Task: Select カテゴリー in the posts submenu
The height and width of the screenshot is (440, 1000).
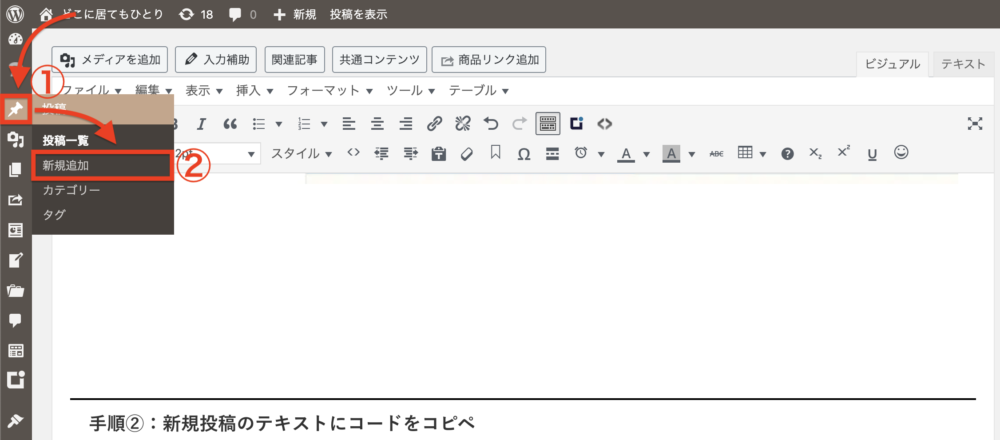Action: [71, 190]
